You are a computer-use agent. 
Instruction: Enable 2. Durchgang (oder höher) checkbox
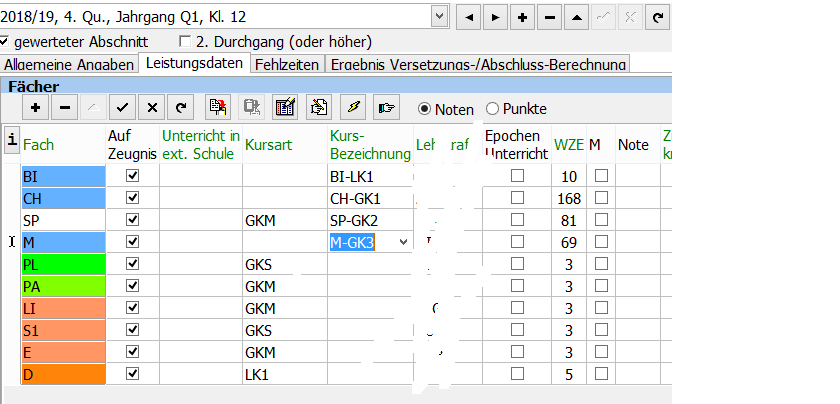coord(185,41)
